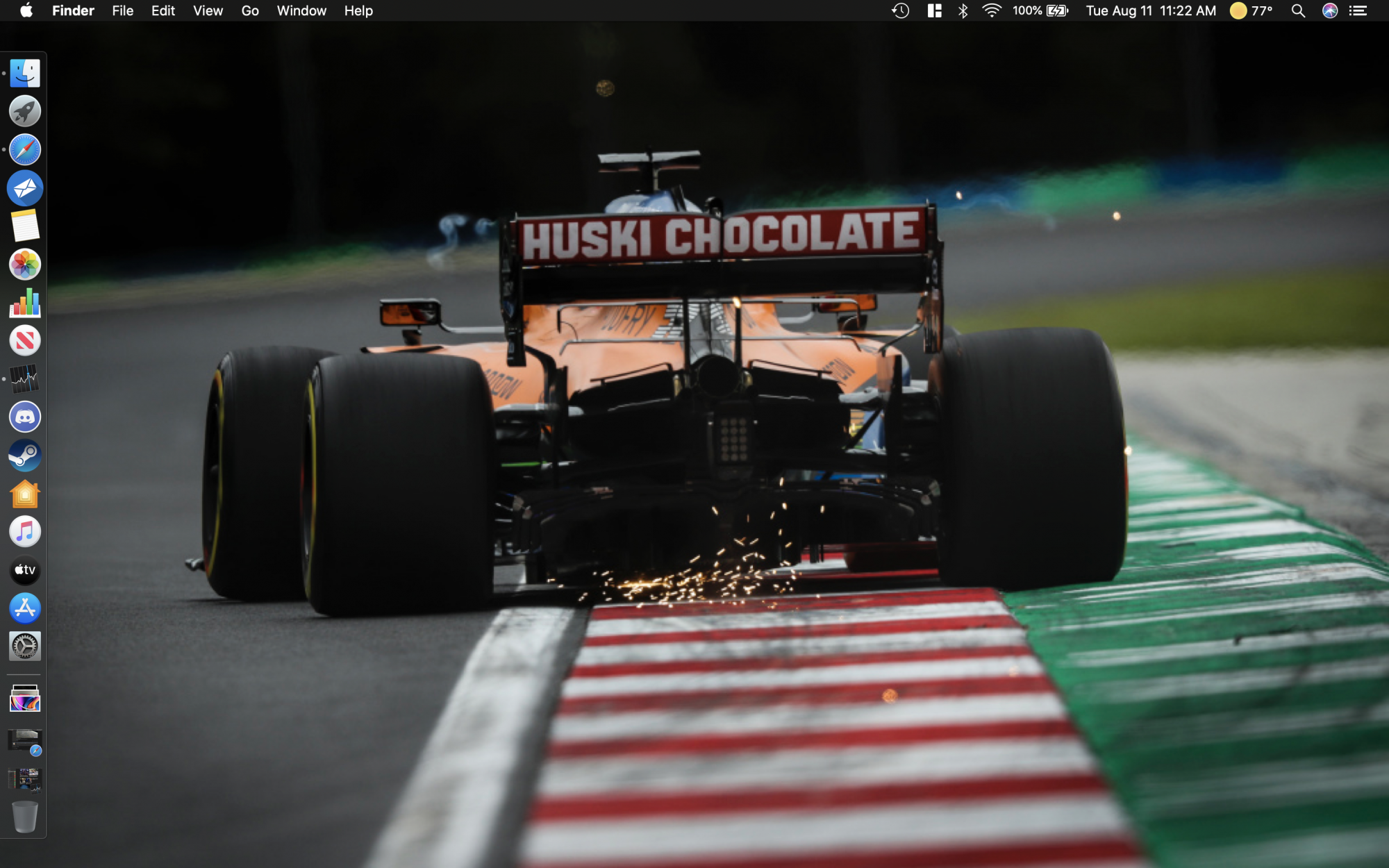Open the View menu
Viewport: 1389px width, 868px height.
pyautogui.click(x=208, y=10)
